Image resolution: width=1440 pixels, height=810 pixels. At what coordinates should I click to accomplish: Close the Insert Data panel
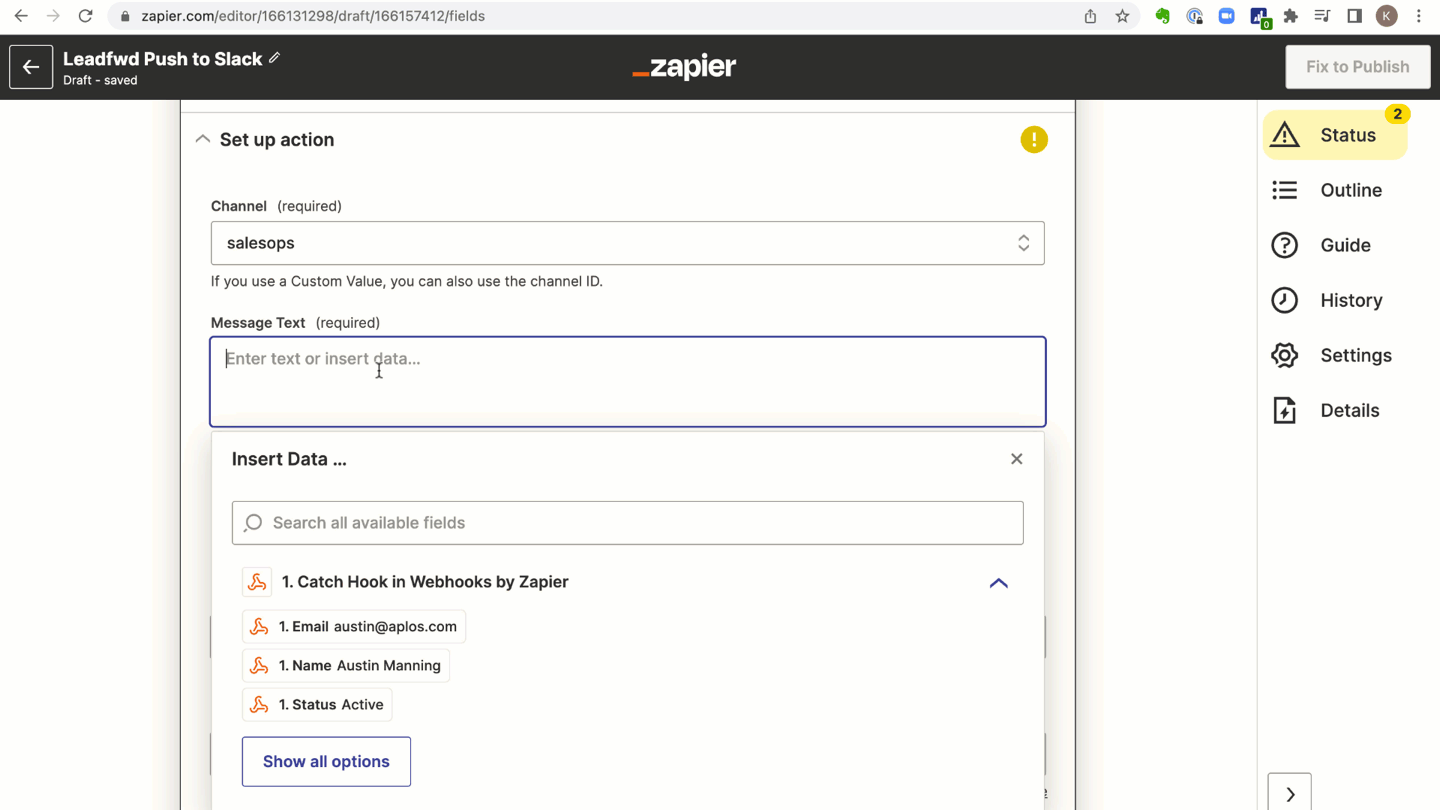point(1016,459)
